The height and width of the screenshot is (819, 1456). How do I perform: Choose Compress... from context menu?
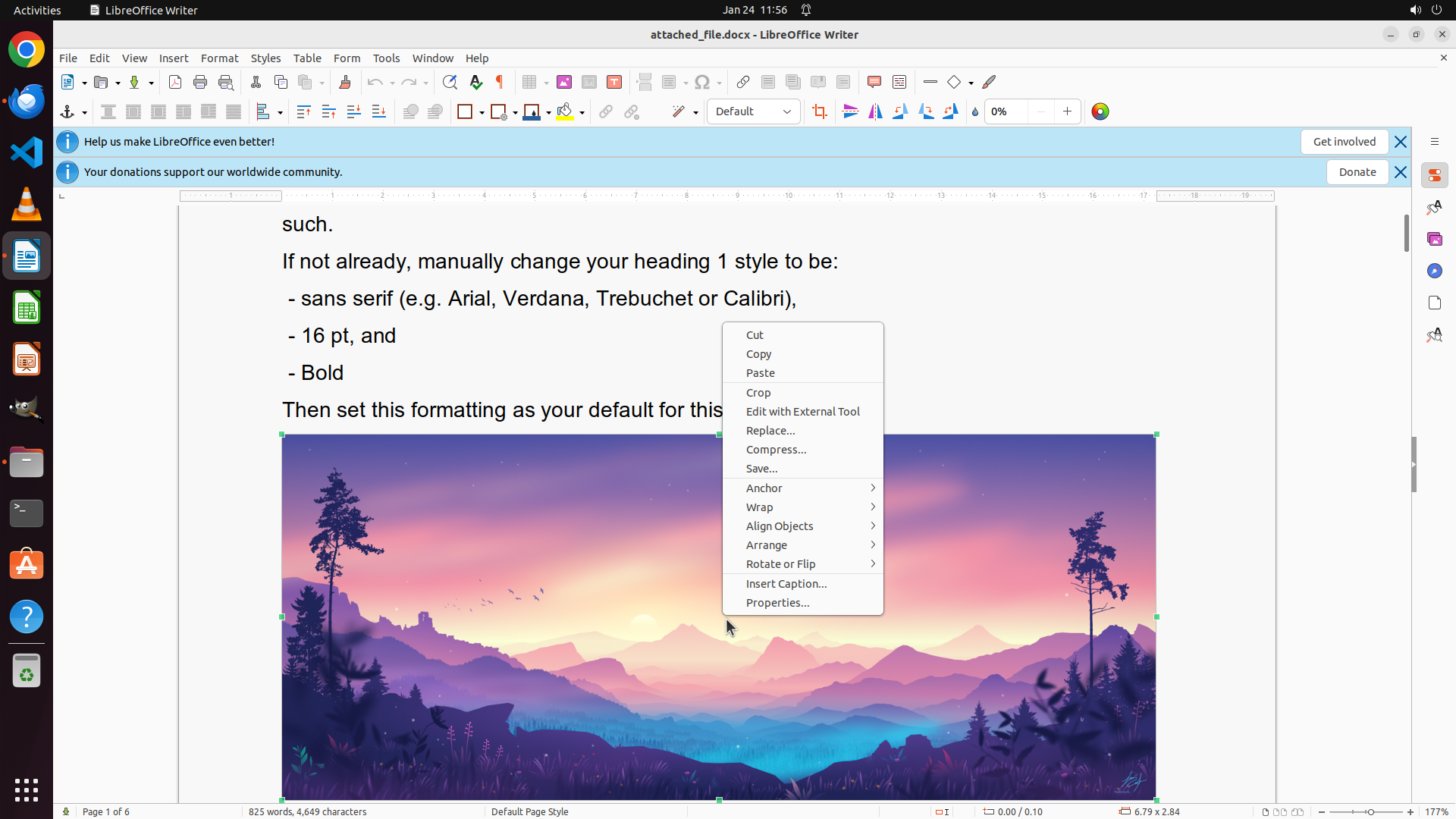[x=776, y=450]
